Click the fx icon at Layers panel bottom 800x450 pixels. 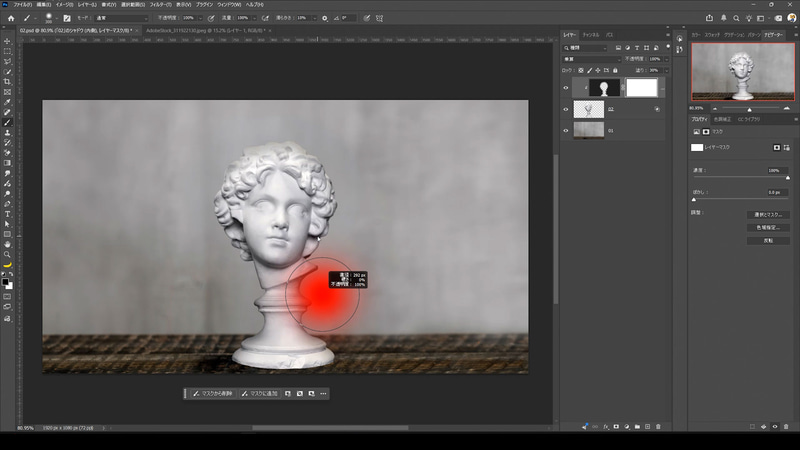(606, 427)
